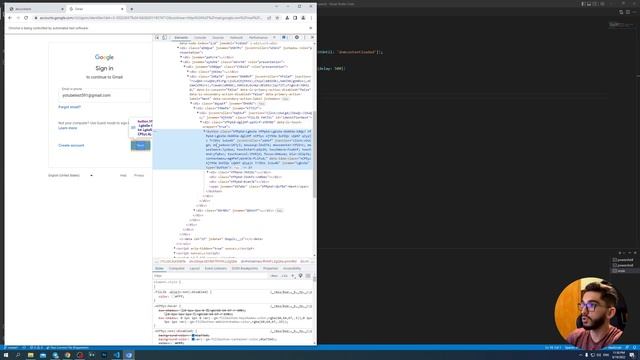Click the blue Next button
The height and width of the screenshot is (360, 640).
click(x=141, y=145)
